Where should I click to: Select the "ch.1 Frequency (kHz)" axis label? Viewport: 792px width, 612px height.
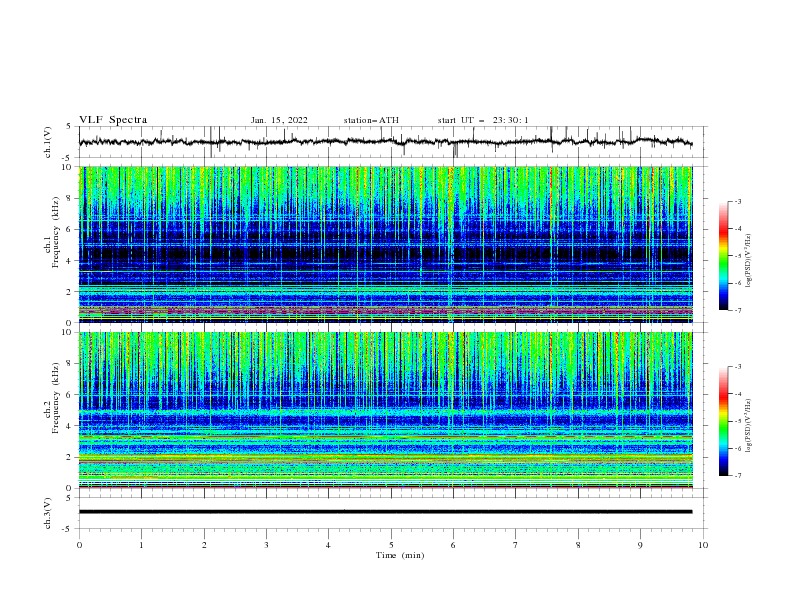[x=52, y=230]
